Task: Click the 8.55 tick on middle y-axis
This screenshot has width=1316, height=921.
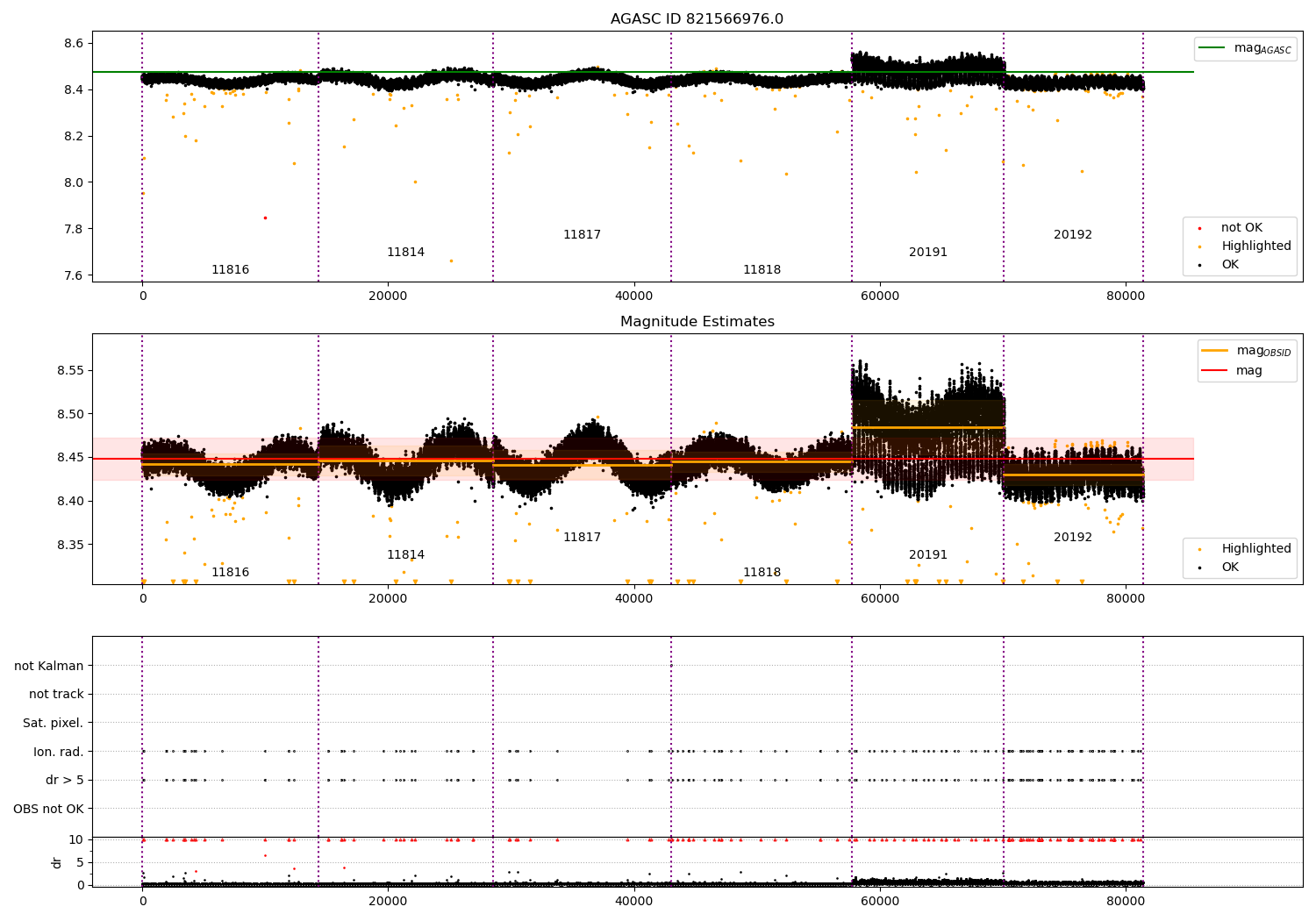Action: [70, 371]
